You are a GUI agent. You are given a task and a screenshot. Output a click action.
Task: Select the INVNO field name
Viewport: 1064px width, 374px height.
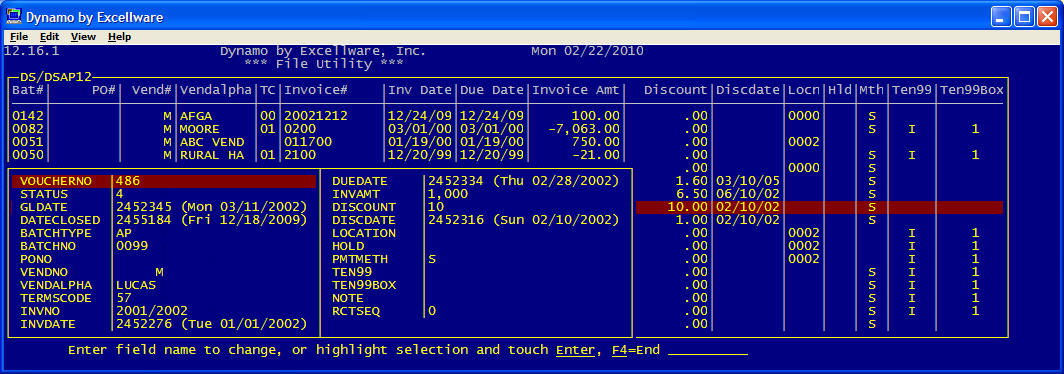pos(40,311)
